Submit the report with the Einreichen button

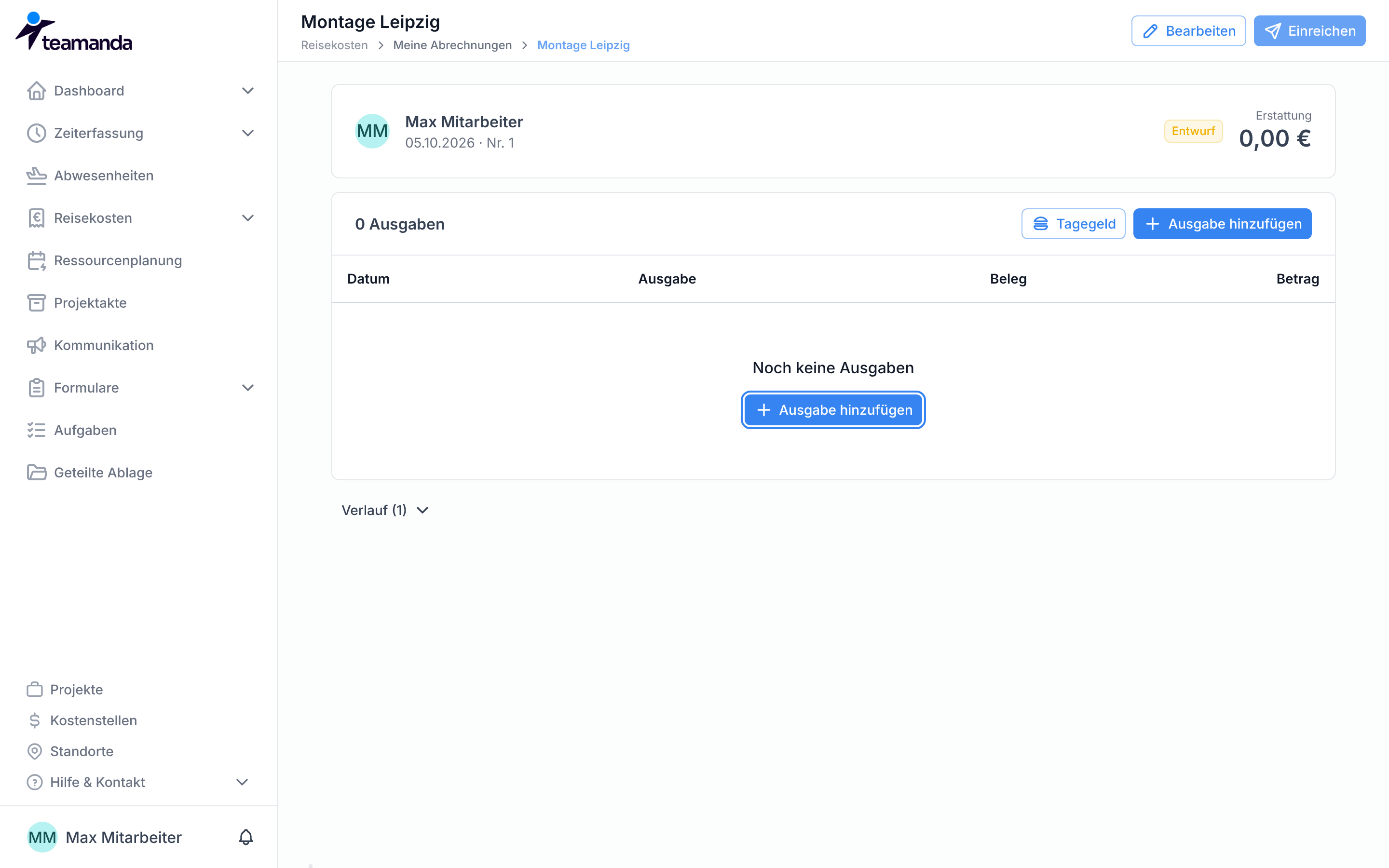click(x=1309, y=31)
